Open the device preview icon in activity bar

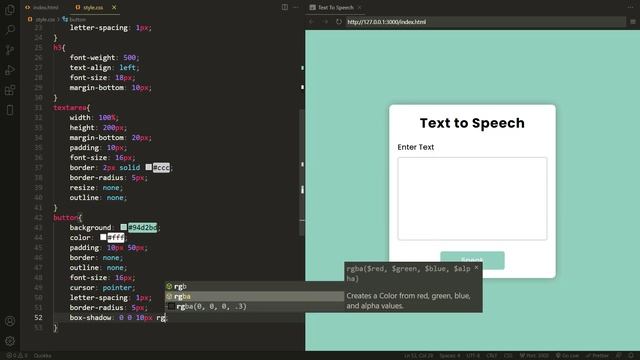(x=10, y=110)
